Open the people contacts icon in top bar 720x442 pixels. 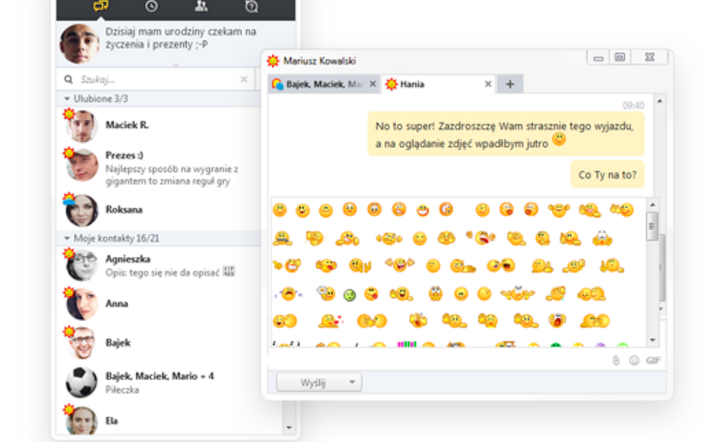pos(201,6)
